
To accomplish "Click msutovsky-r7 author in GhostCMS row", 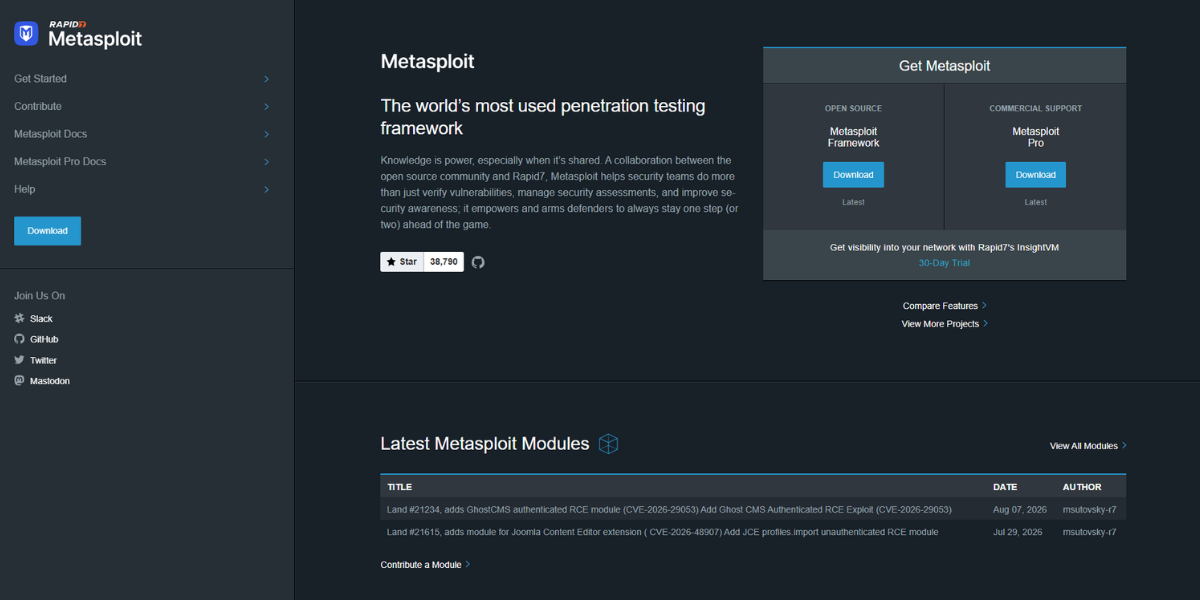I will click(1089, 510).
